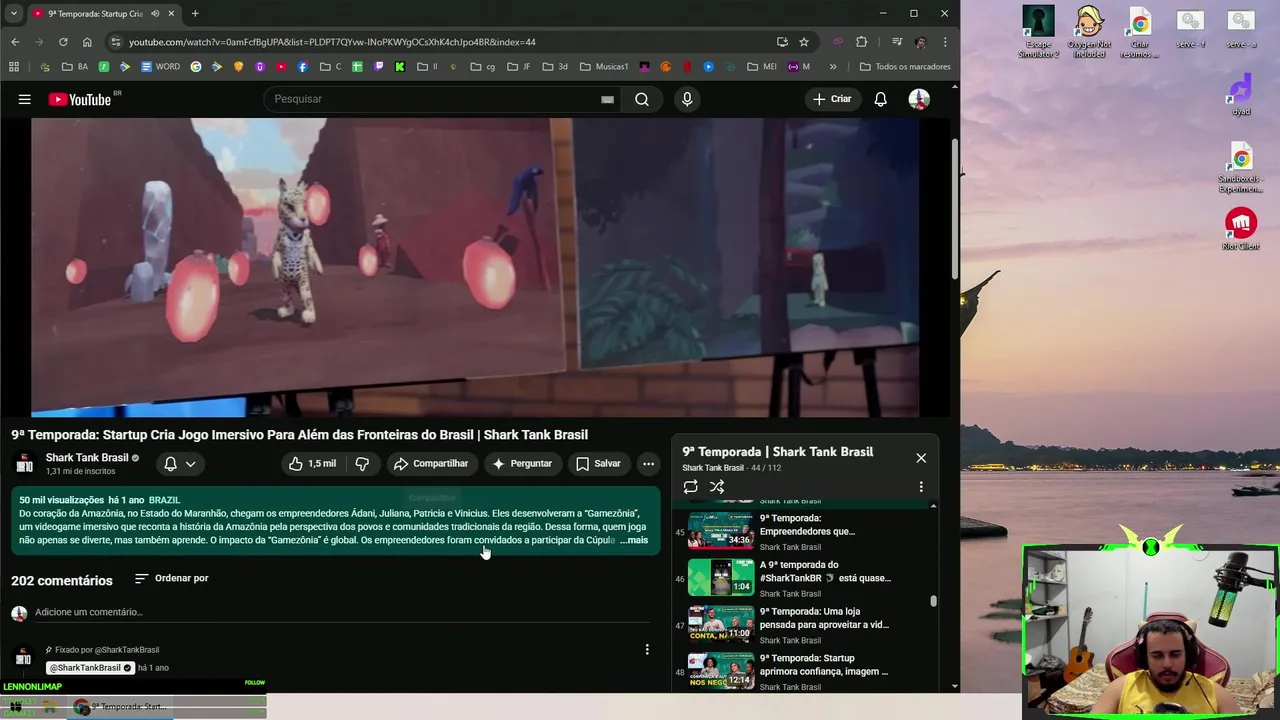The height and width of the screenshot is (720, 1280).
Task: Open Escape Simulator 2 desktop shortcut
Action: pyautogui.click(x=1038, y=33)
